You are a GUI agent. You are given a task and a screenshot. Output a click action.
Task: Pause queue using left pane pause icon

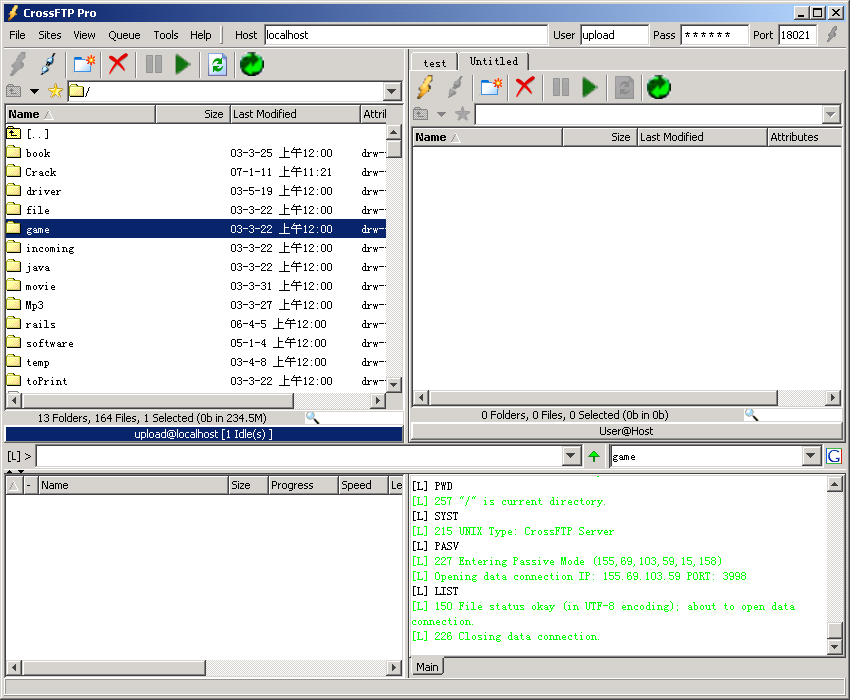[153, 65]
